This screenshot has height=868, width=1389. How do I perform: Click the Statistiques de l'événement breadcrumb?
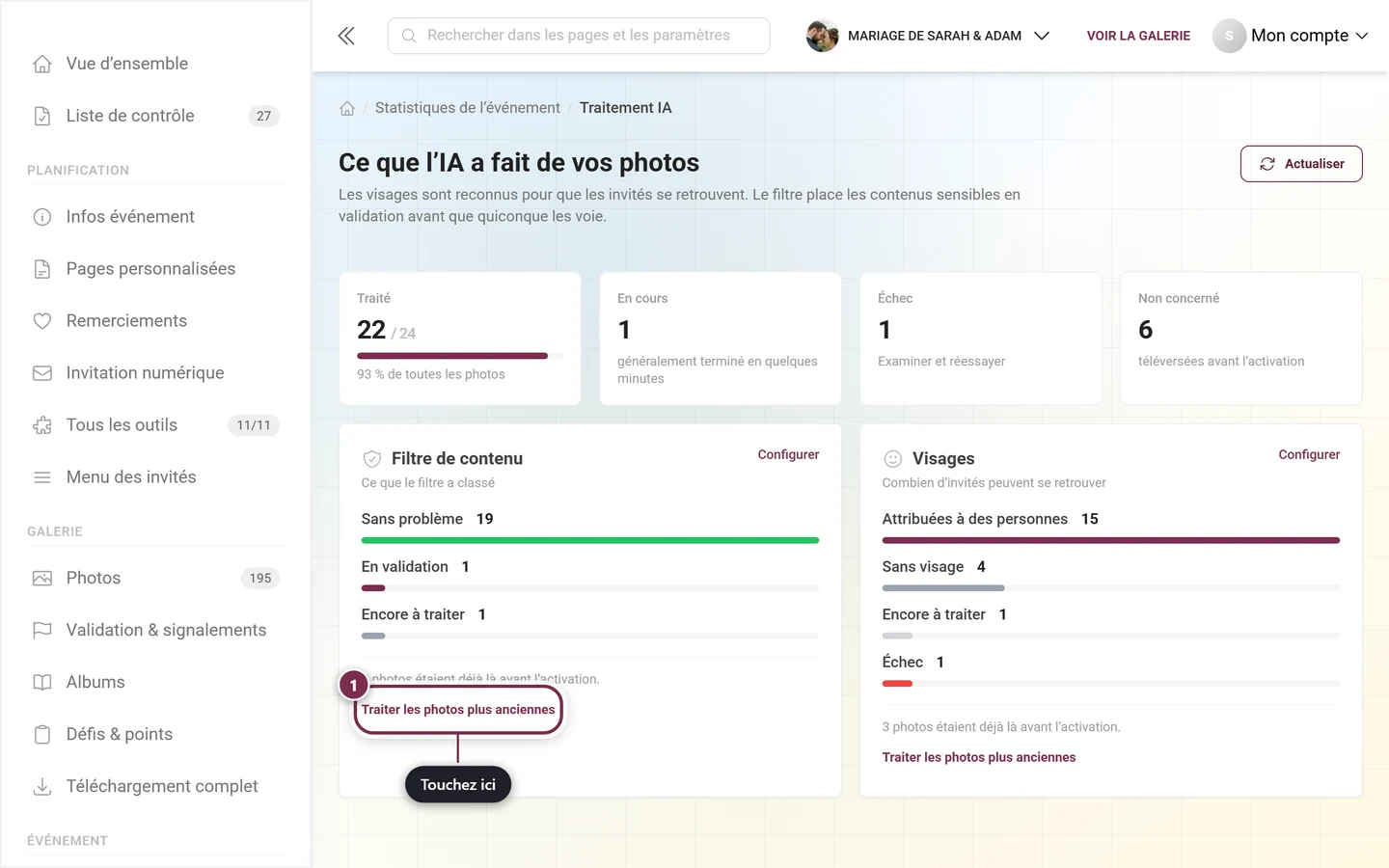(x=467, y=108)
